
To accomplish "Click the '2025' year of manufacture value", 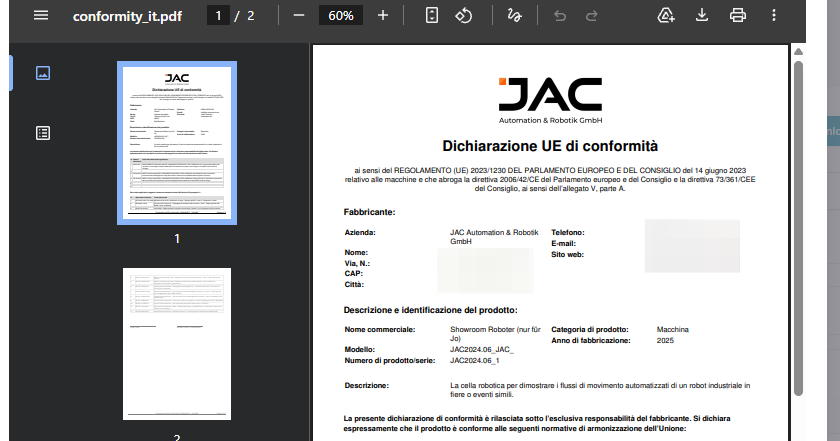I will (x=665, y=341).
